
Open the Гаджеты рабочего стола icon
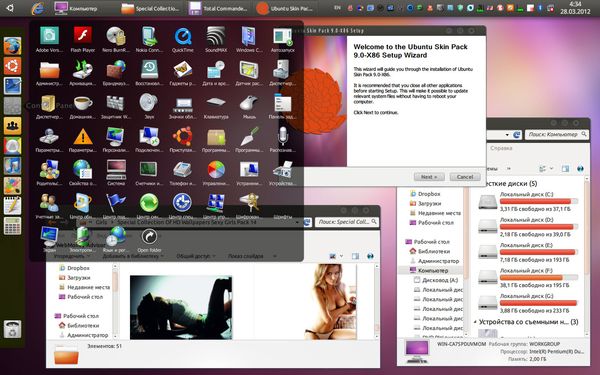(x=183, y=73)
